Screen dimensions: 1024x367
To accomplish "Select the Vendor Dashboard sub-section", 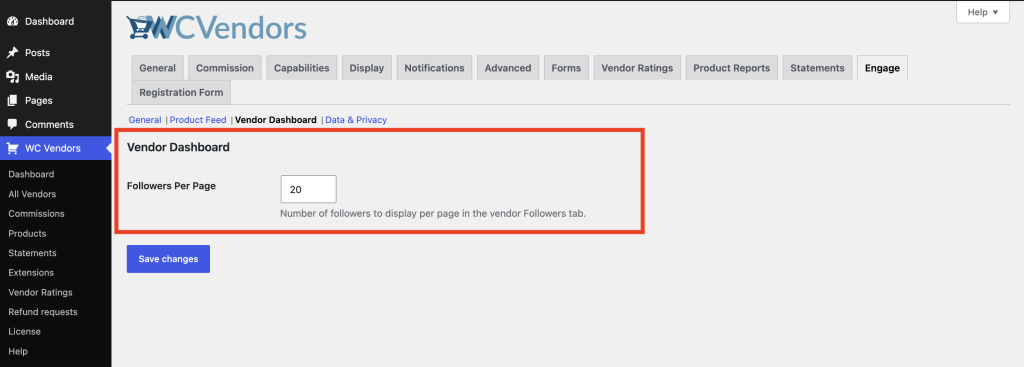I will 276,120.
